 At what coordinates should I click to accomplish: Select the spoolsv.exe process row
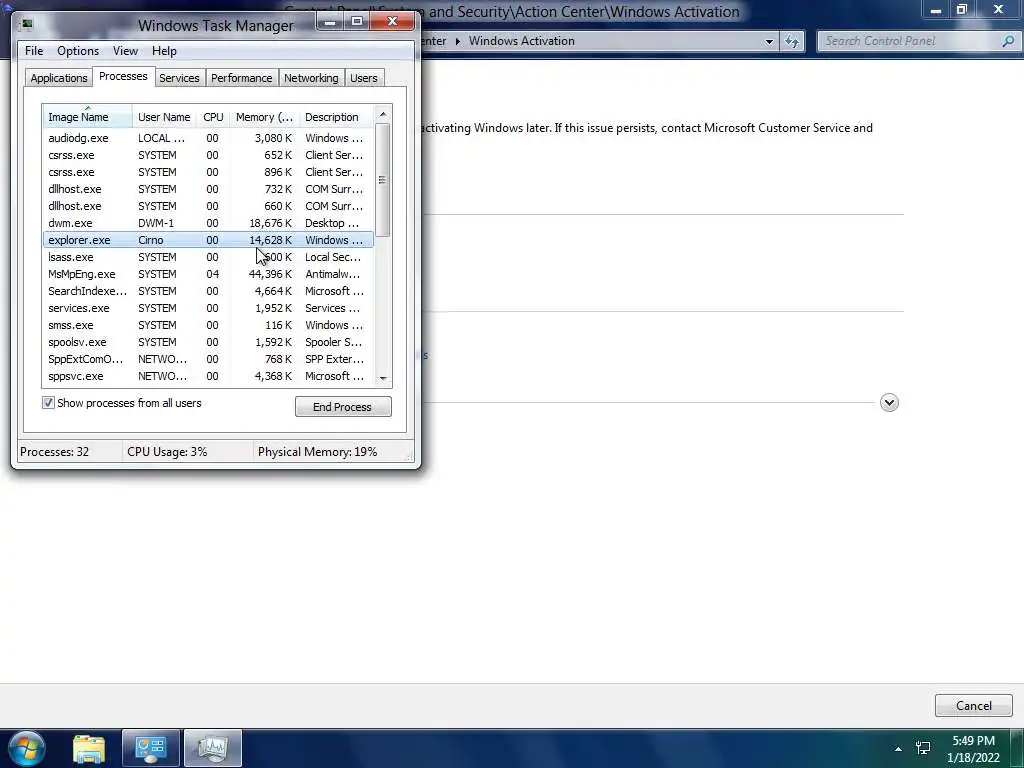click(x=208, y=342)
